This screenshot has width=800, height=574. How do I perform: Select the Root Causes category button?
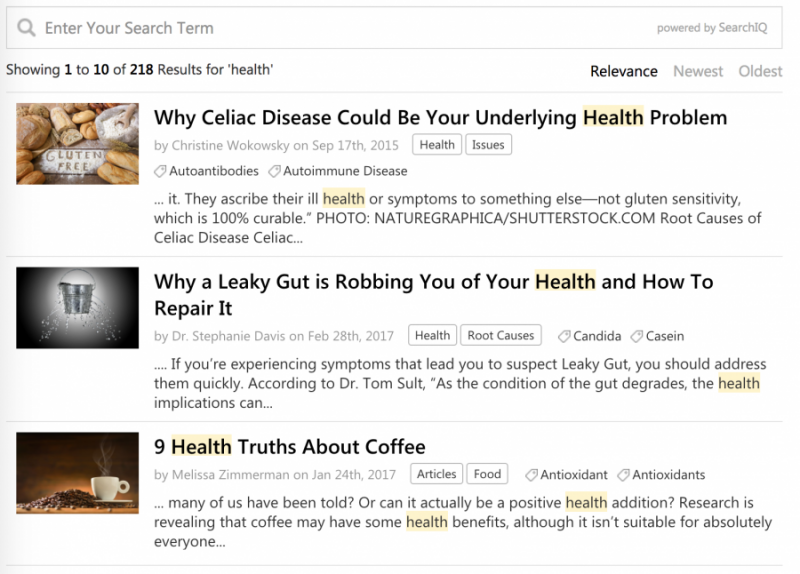click(501, 335)
